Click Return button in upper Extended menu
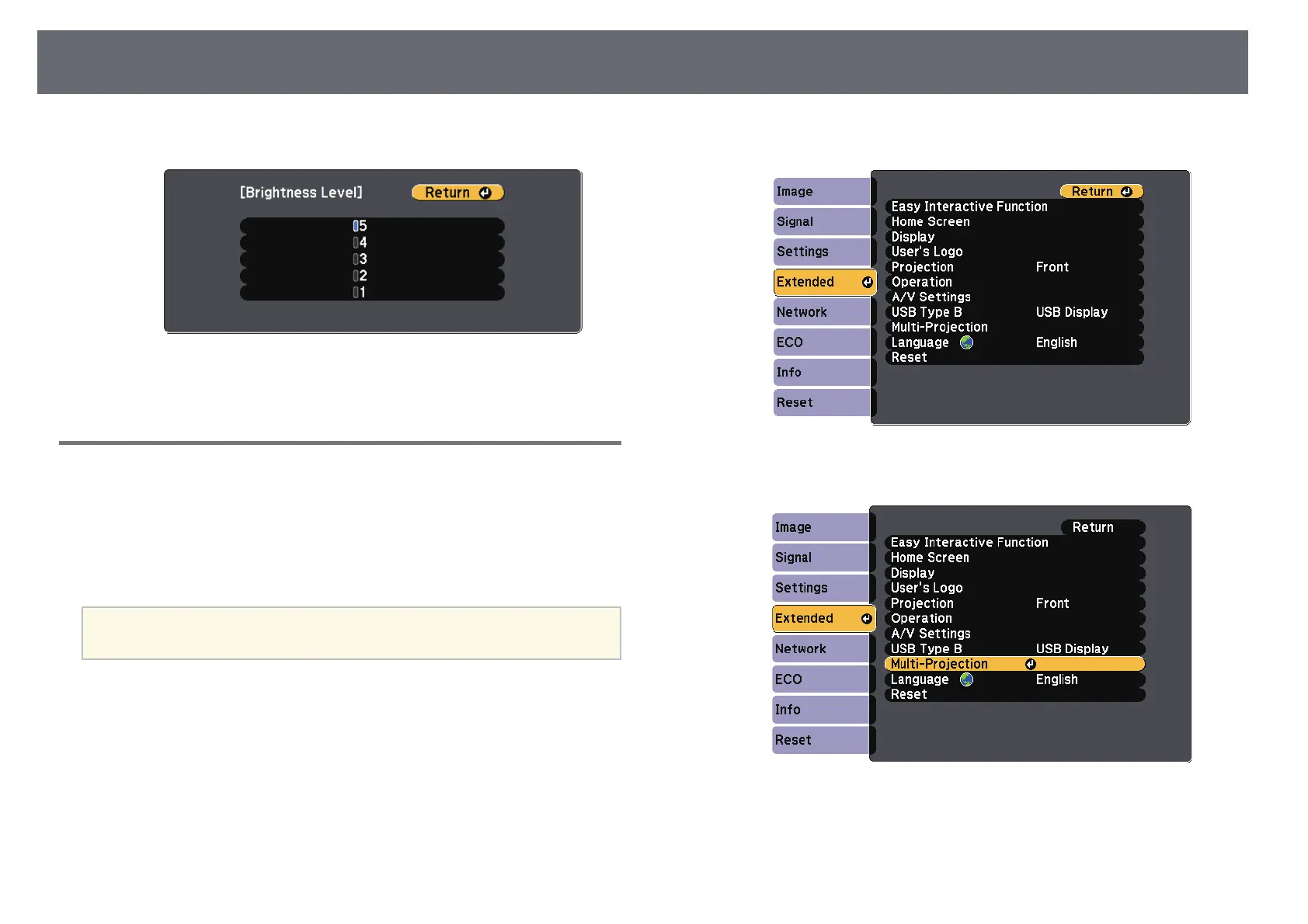 tap(1101, 192)
